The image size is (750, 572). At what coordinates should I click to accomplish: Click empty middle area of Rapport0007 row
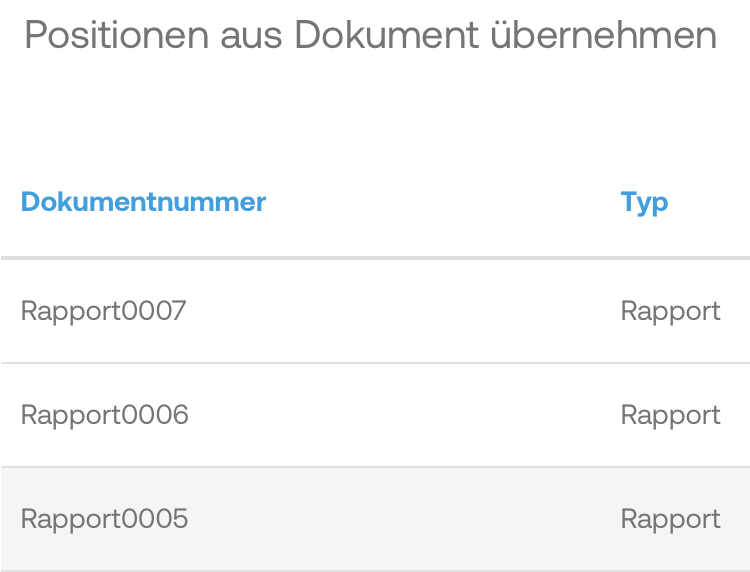coord(400,311)
